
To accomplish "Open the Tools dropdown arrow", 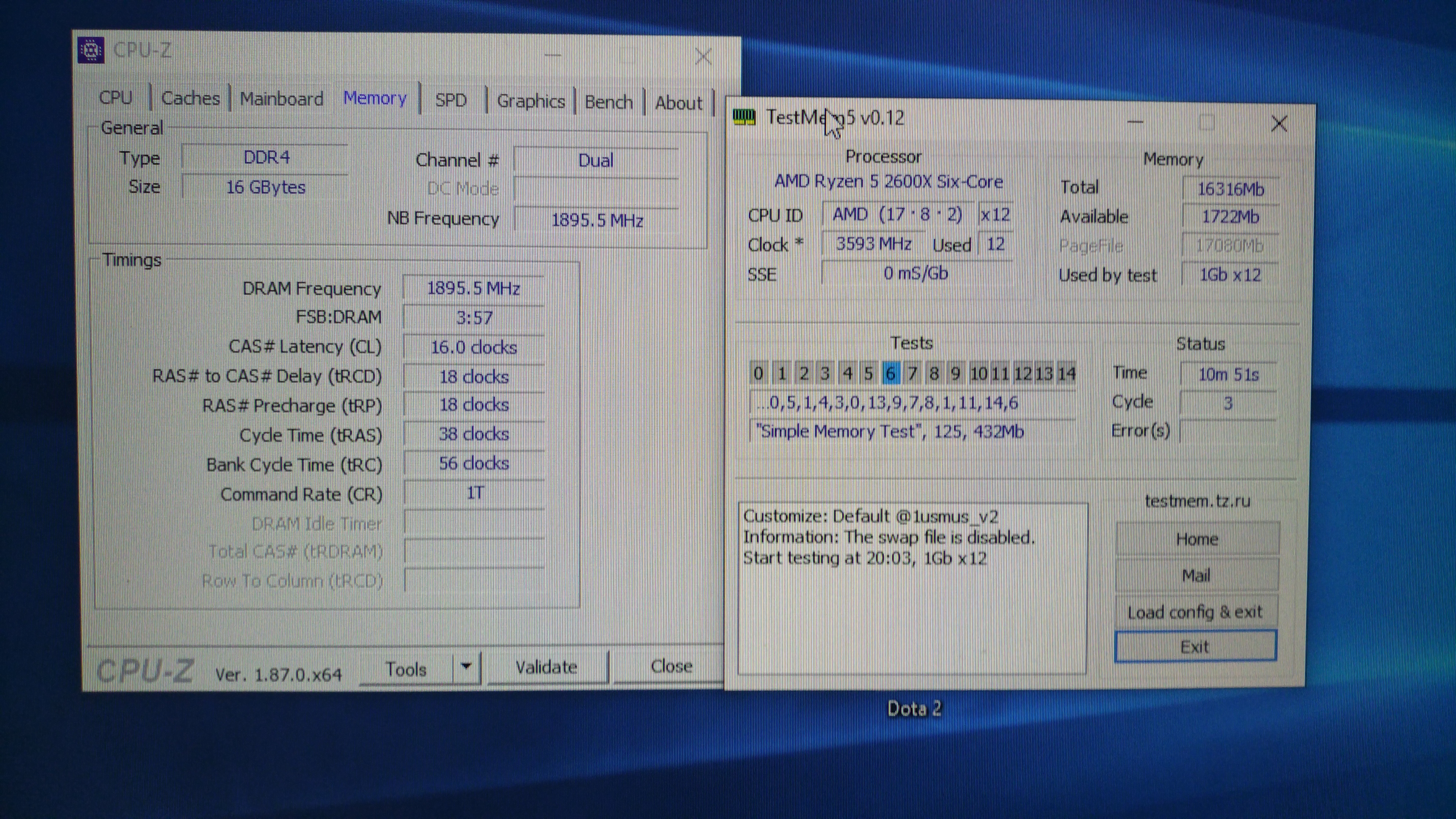I will pyautogui.click(x=466, y=667).
